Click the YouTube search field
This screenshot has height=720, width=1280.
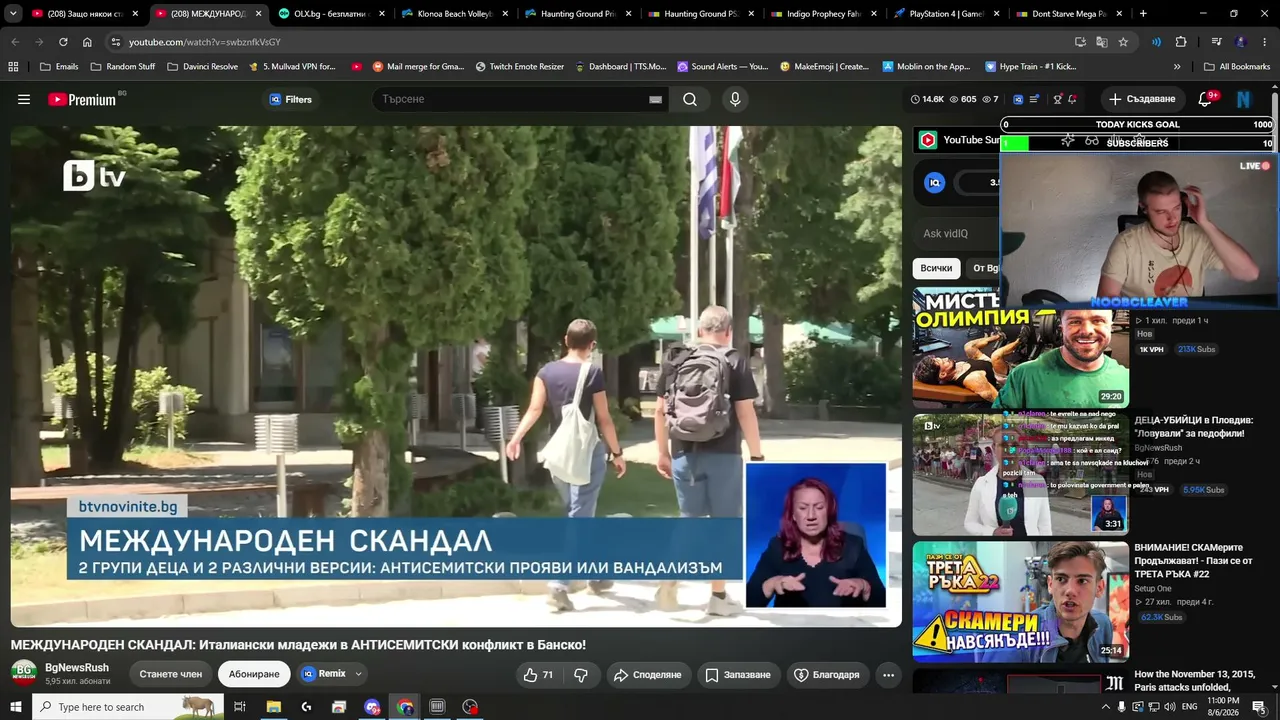(510, 100)
